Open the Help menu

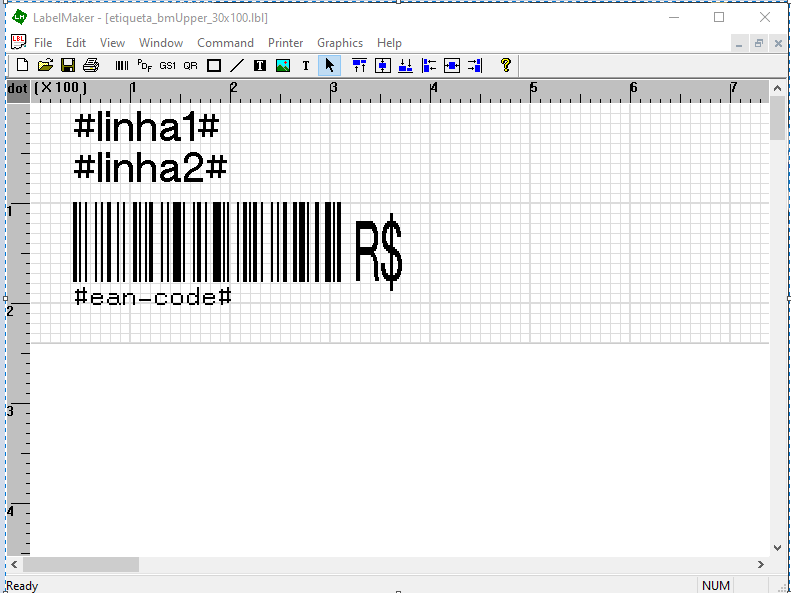[x=389, y=43]
